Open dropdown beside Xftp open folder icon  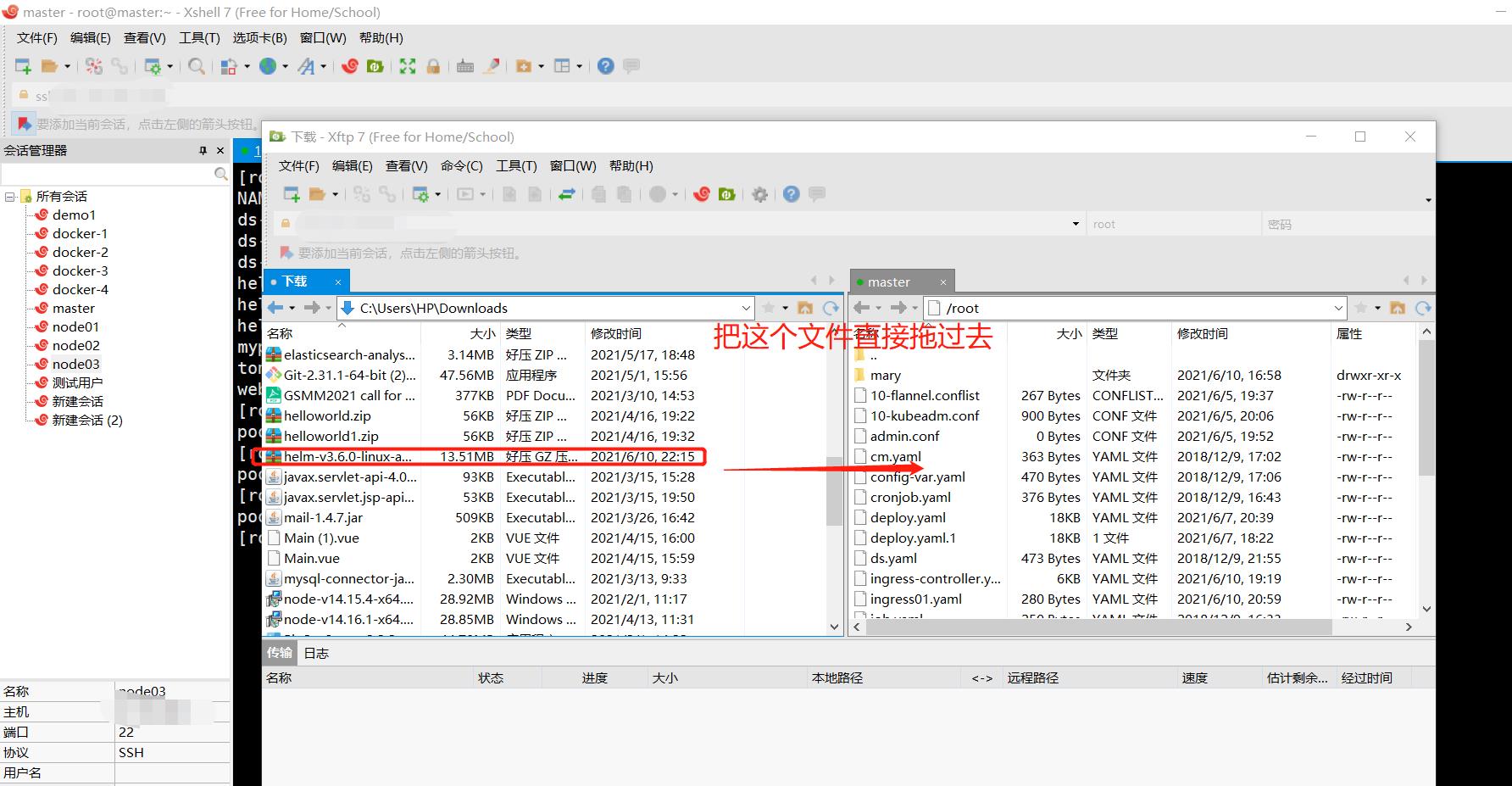pos(335,194)
